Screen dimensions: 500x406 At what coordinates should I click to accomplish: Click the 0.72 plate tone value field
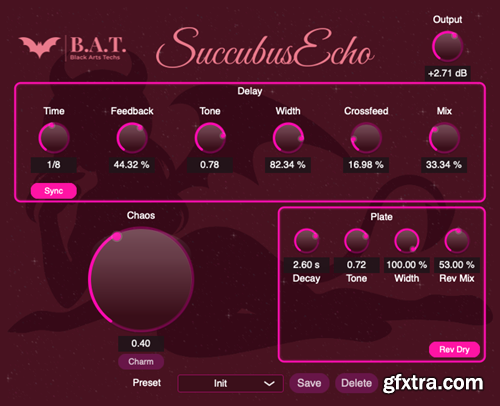[356, 265]
